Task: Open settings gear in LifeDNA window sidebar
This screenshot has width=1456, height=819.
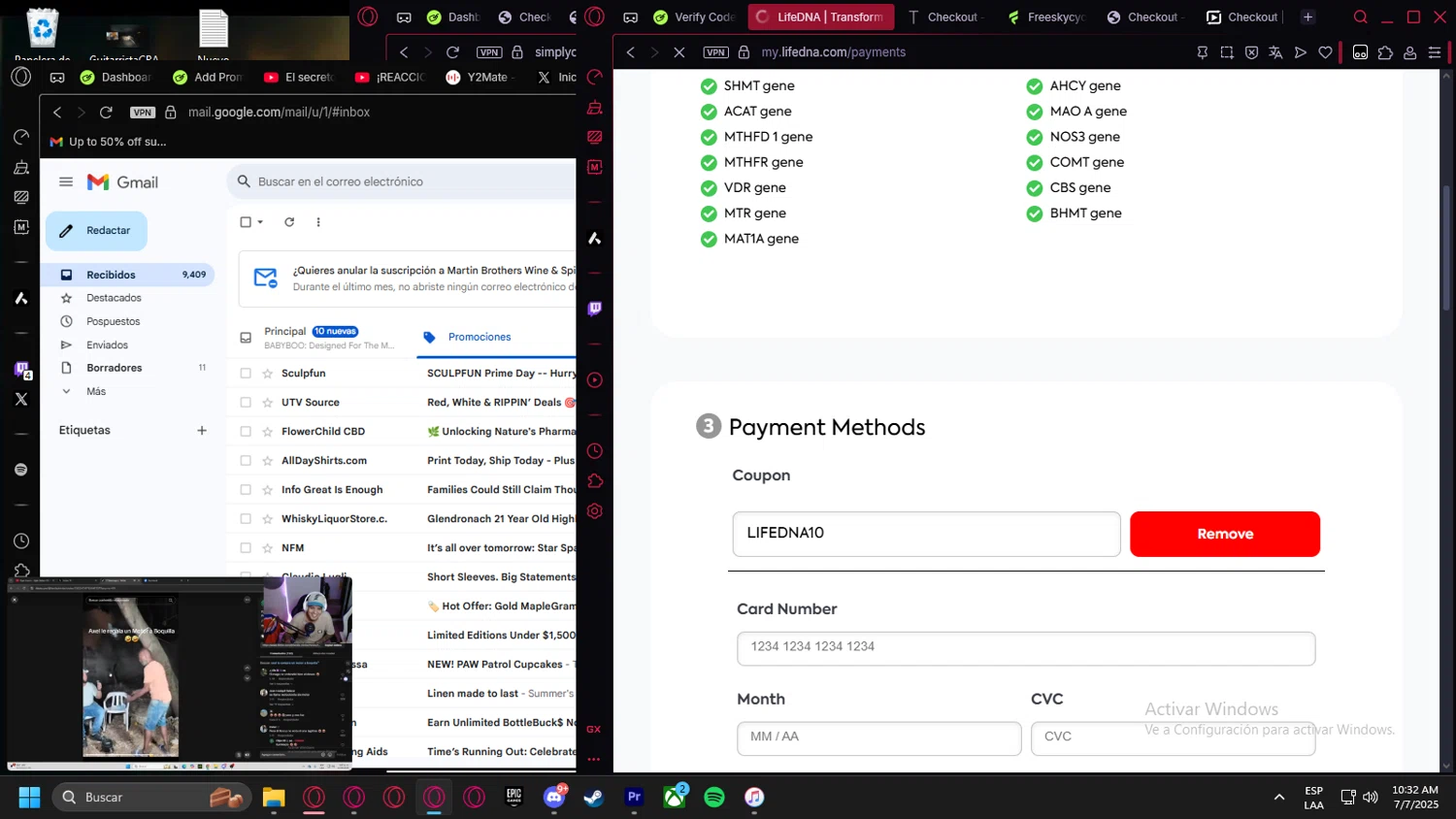Action: click(x=595, y=511)
